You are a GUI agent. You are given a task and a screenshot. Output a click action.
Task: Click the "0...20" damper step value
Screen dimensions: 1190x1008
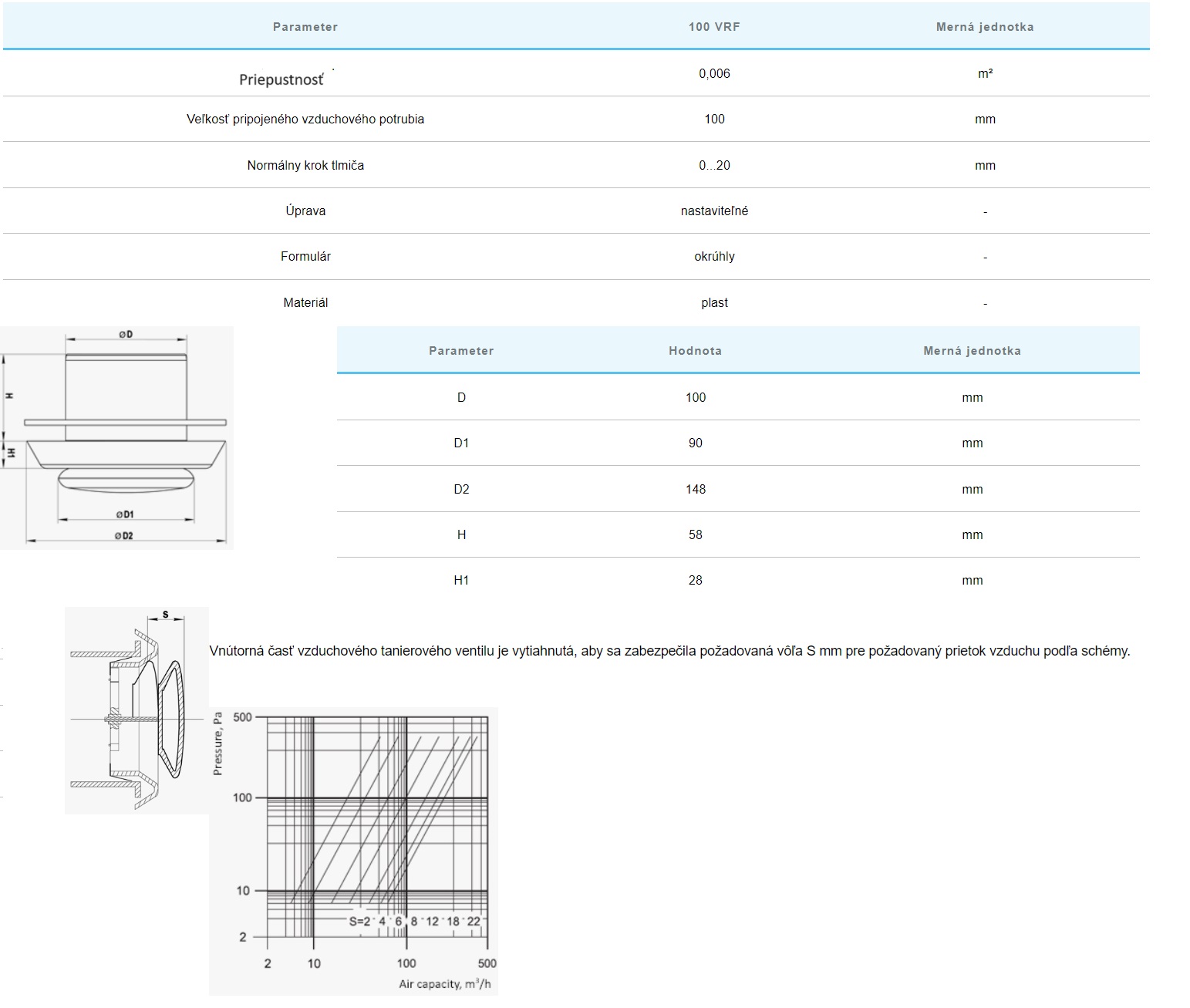[x=714, y=166]
